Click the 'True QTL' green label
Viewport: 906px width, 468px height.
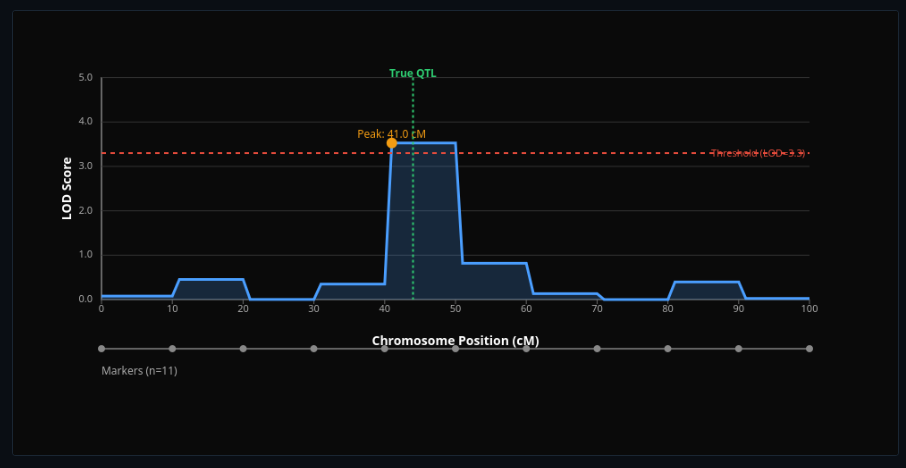[413, 73]
